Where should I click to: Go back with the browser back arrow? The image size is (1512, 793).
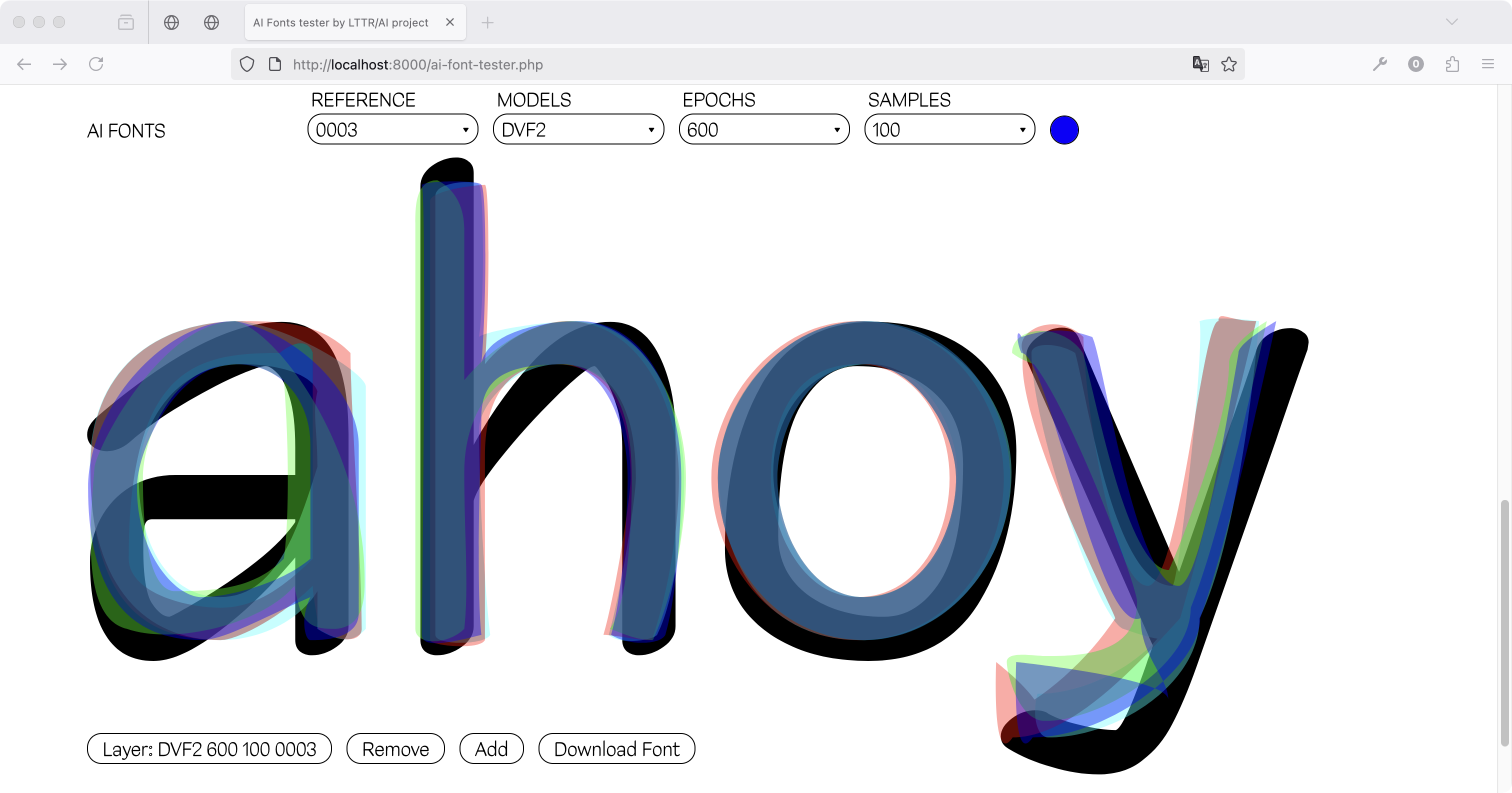coord(24,64)
